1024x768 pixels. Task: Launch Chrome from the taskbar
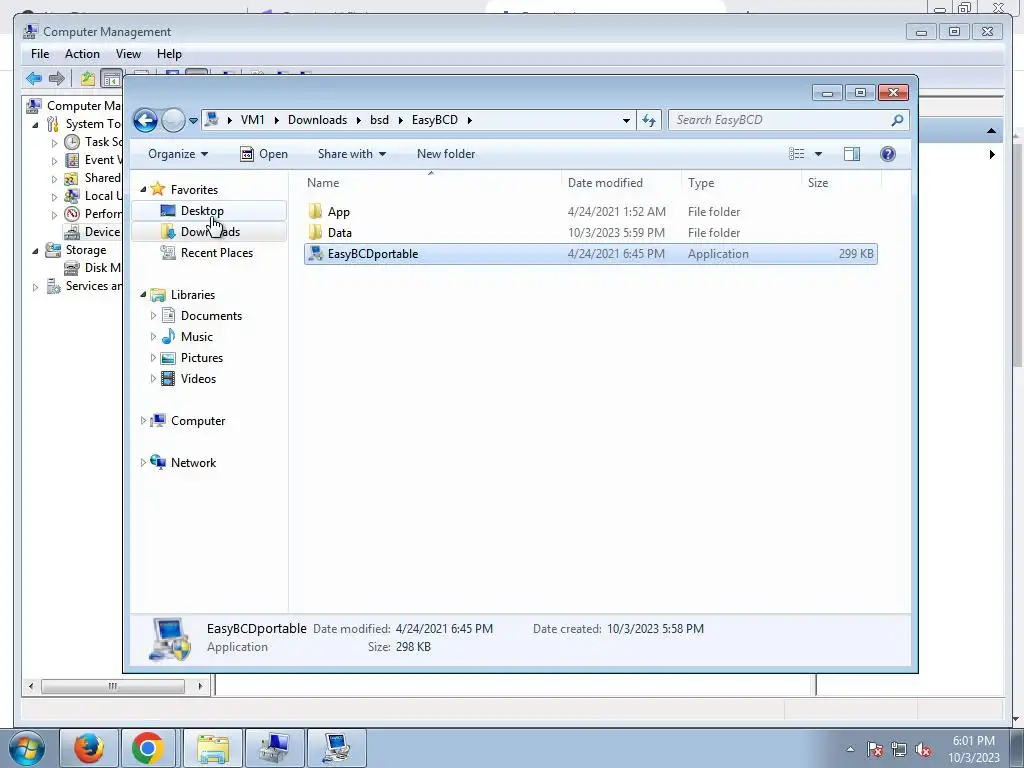click(148, 748)
